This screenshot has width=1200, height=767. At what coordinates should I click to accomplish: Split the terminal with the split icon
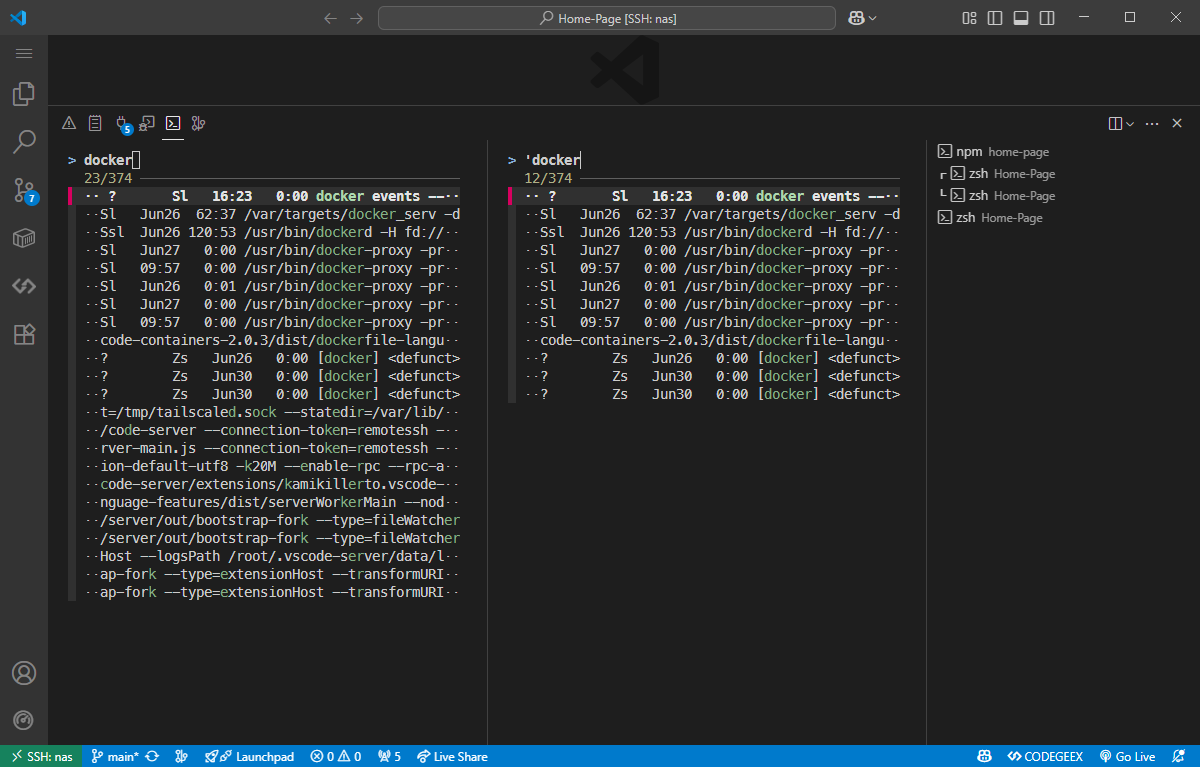click(1115, 123)
